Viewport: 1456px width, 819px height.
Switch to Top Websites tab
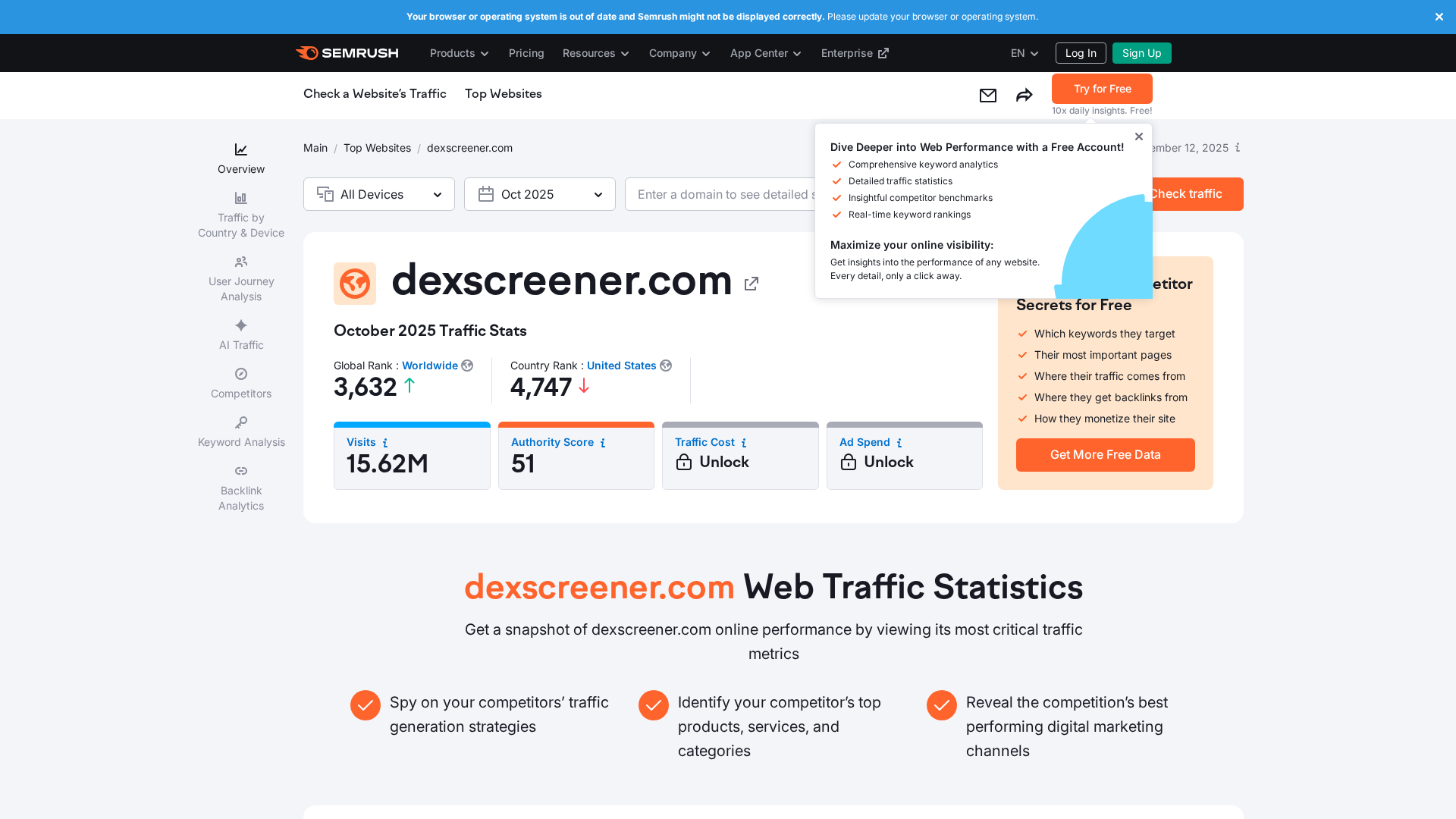pyautogui.click(x=504, y=94)
